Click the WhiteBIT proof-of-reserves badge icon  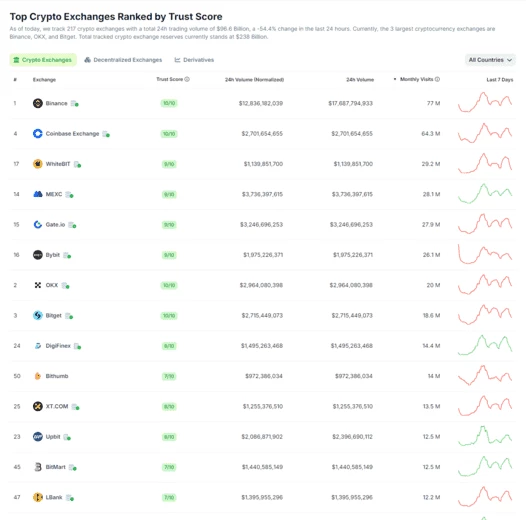click(77, 164)
